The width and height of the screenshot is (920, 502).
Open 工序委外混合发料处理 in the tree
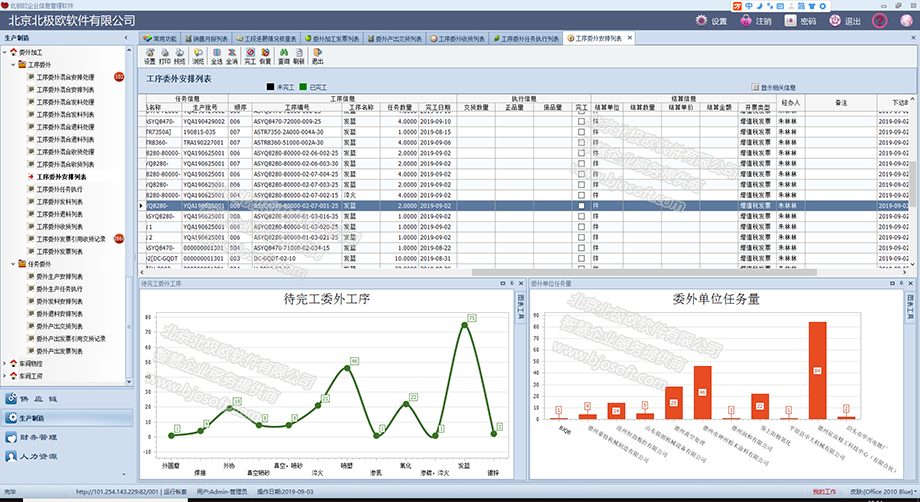coord(65,102)
